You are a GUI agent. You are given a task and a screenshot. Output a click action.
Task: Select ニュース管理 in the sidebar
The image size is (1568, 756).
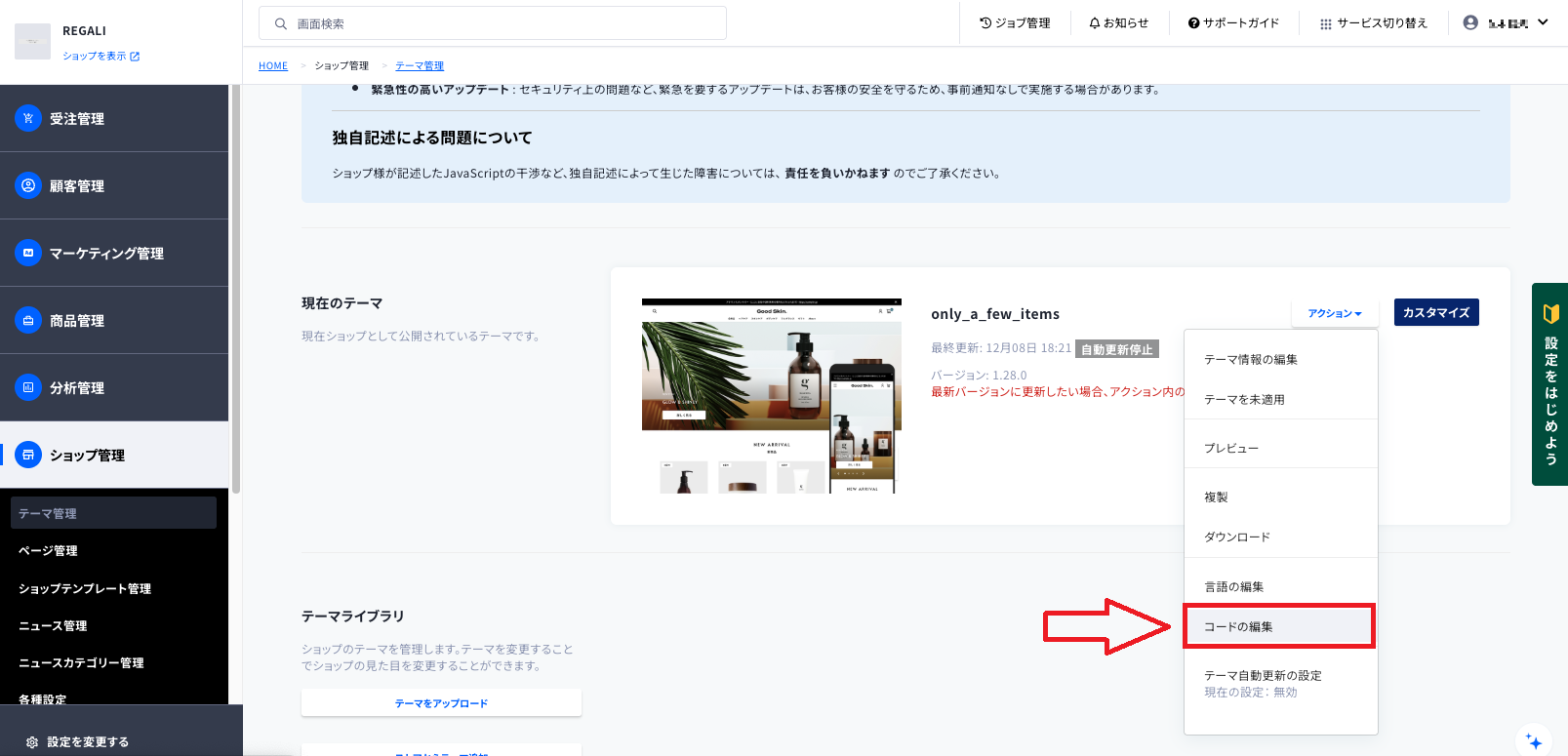click(x=53, y=626)
